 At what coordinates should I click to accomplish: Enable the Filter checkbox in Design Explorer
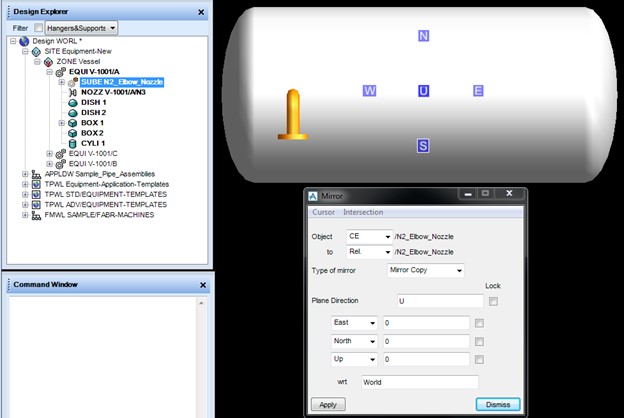coord(39,27)
